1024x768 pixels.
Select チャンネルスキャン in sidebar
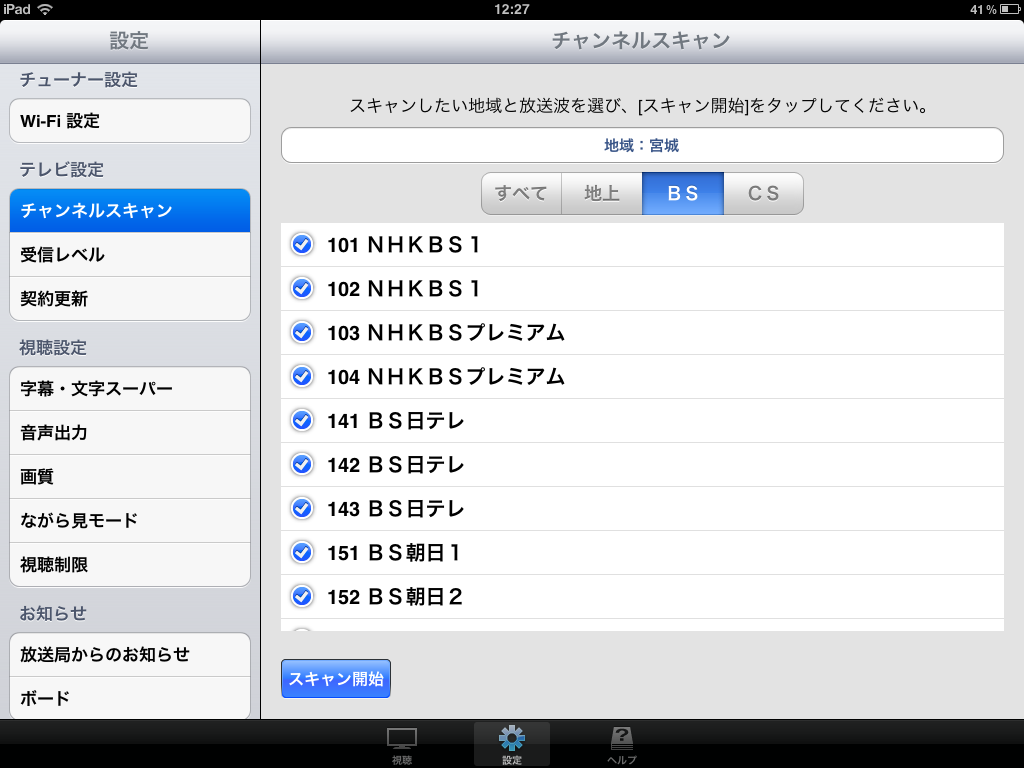coord(130,210)
